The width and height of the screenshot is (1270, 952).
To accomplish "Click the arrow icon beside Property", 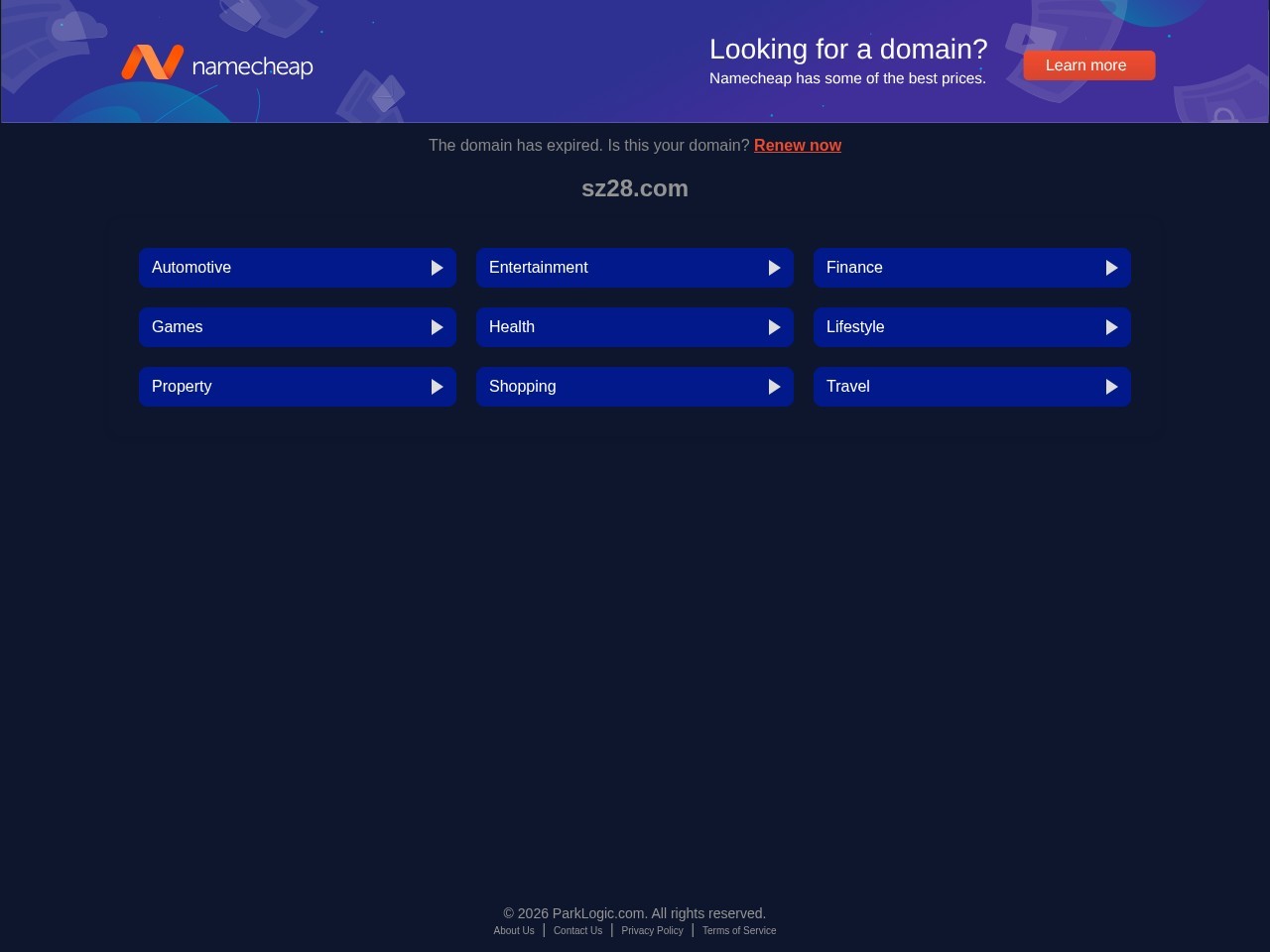I will (x=437, y=387).
